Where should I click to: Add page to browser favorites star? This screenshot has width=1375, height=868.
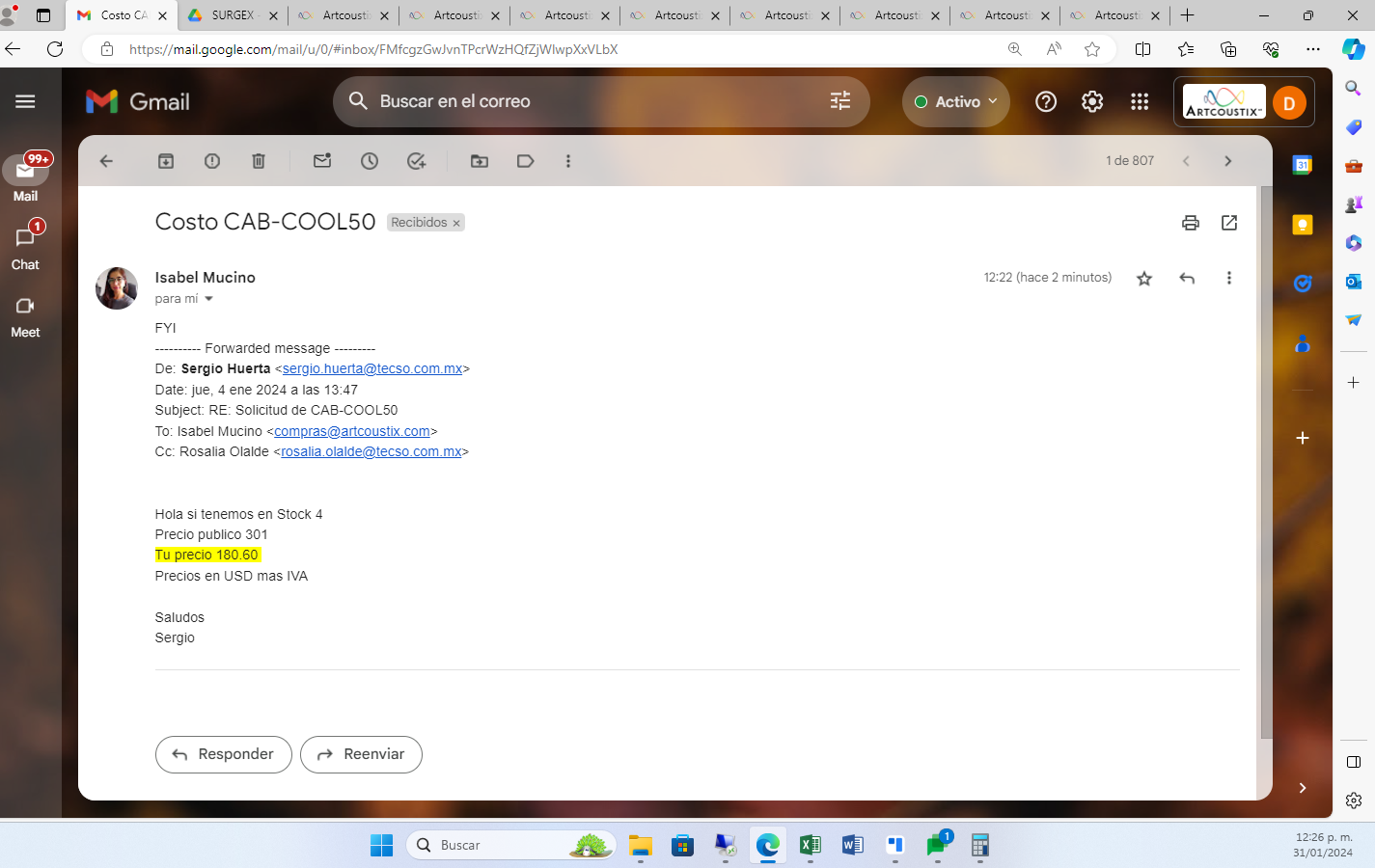[x=1092, y=49]
